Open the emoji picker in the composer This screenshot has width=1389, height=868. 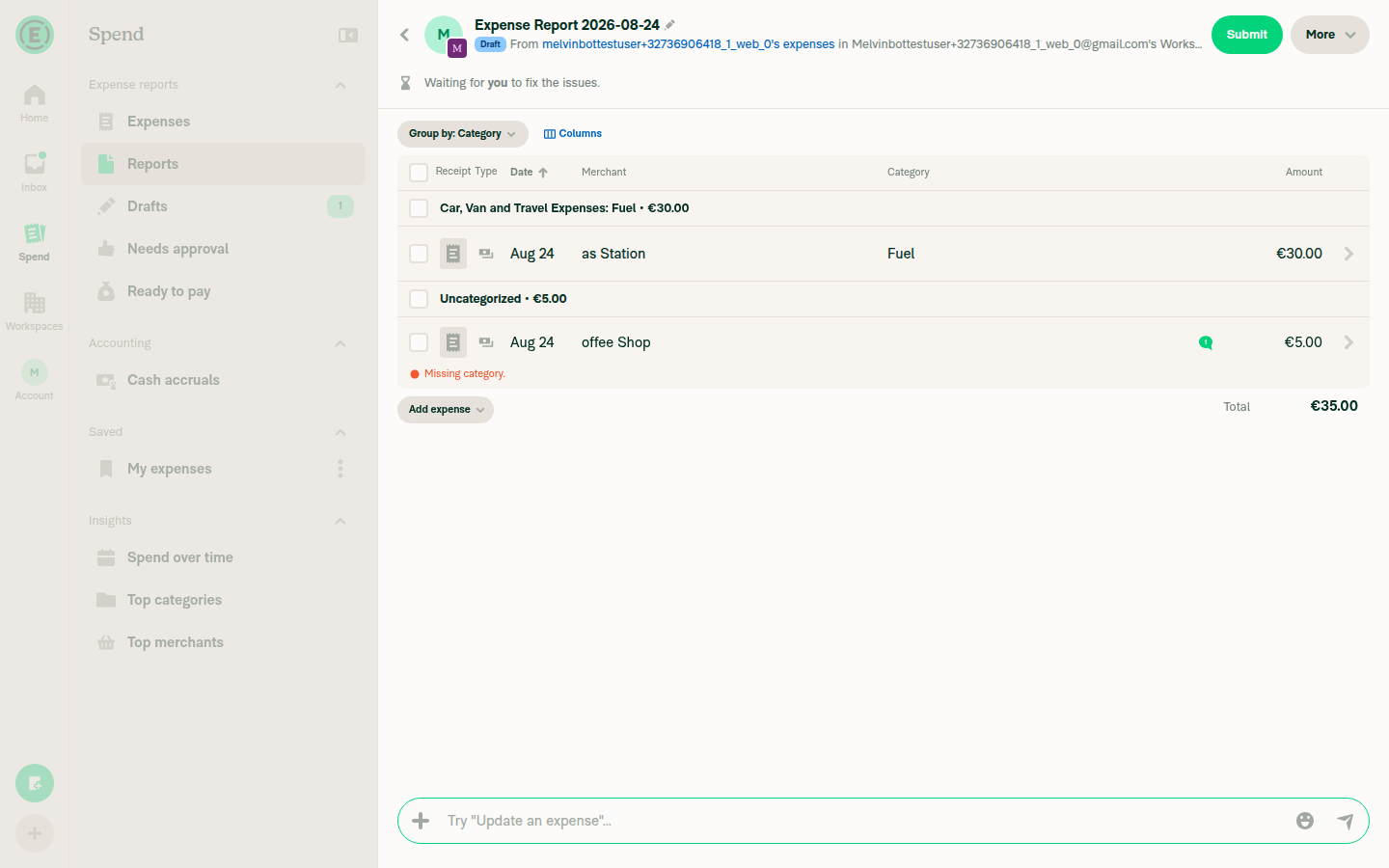(1305, 821)
